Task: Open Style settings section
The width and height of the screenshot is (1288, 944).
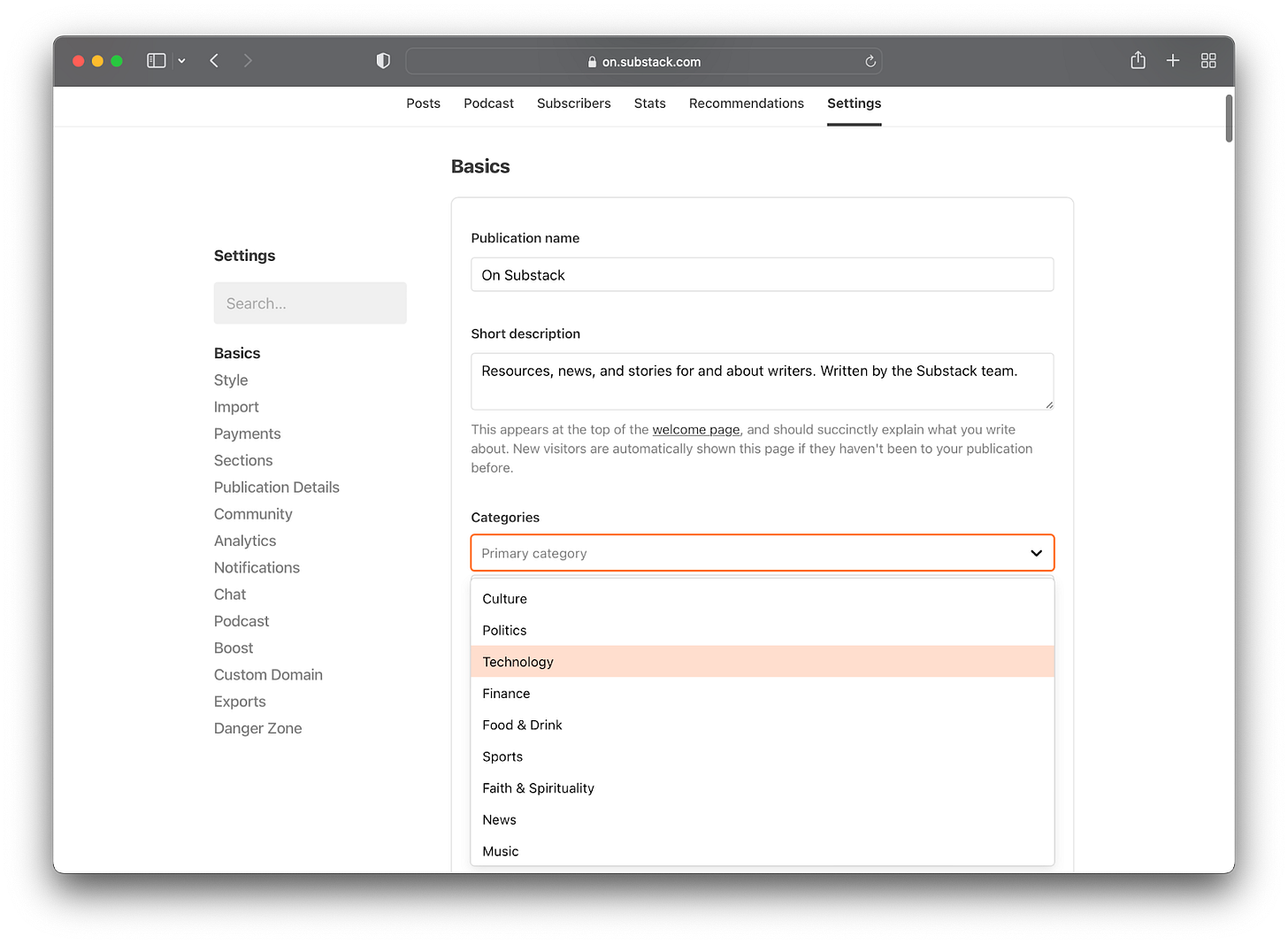Action: click(x=231, y=380)
